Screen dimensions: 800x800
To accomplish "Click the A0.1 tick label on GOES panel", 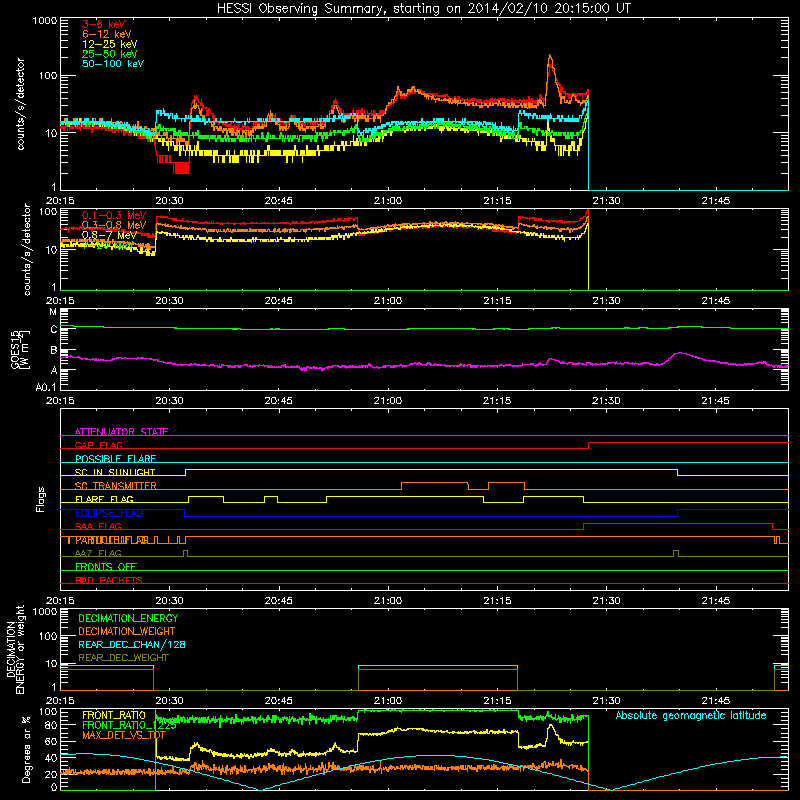I will coord(46,388).
